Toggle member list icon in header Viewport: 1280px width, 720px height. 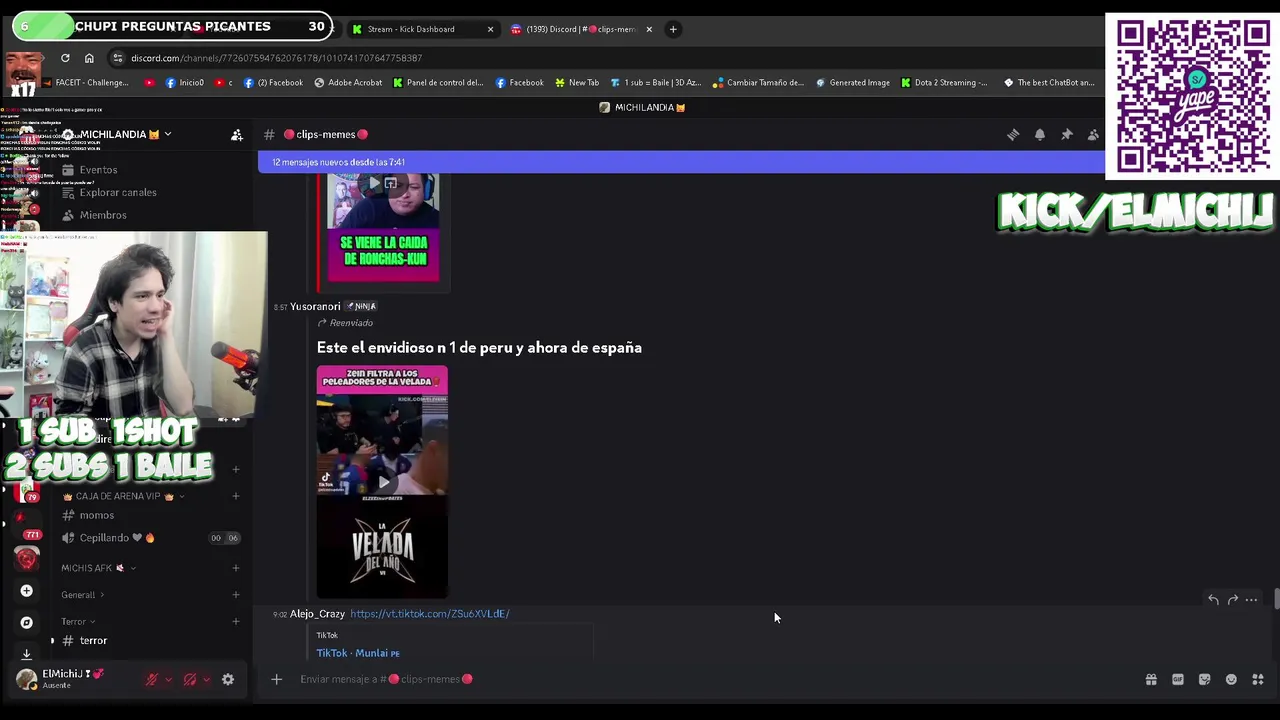pos(1093,135)
